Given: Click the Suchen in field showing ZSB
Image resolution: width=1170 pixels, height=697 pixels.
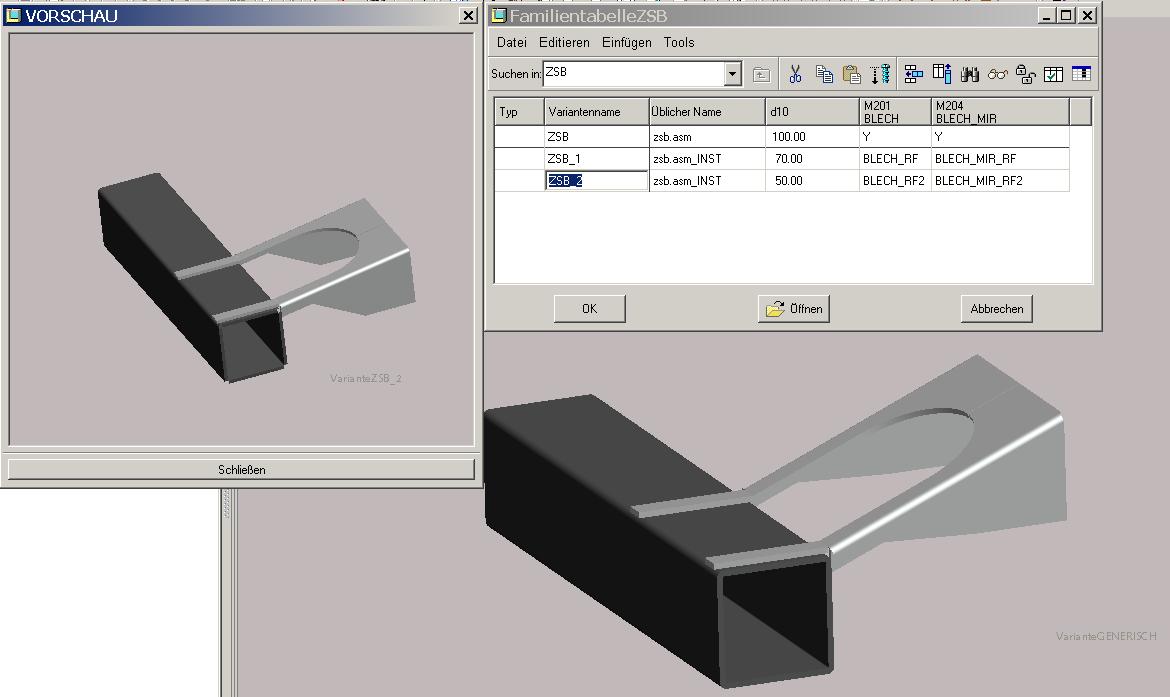Looking at the screenshot, I should point(634,73).
